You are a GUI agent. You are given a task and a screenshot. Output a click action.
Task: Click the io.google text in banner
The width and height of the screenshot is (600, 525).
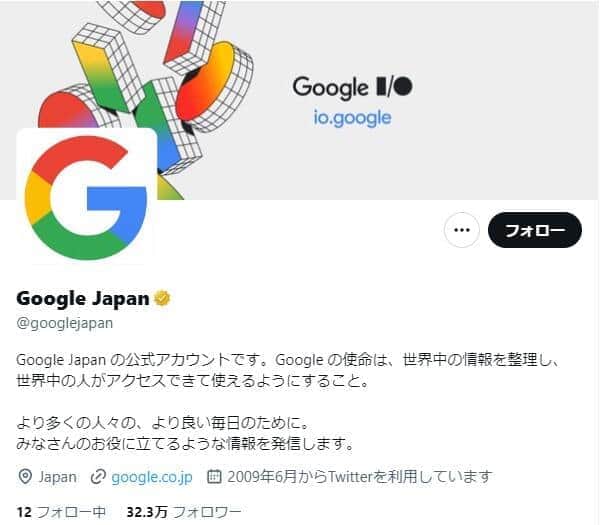tap(352, 118)
